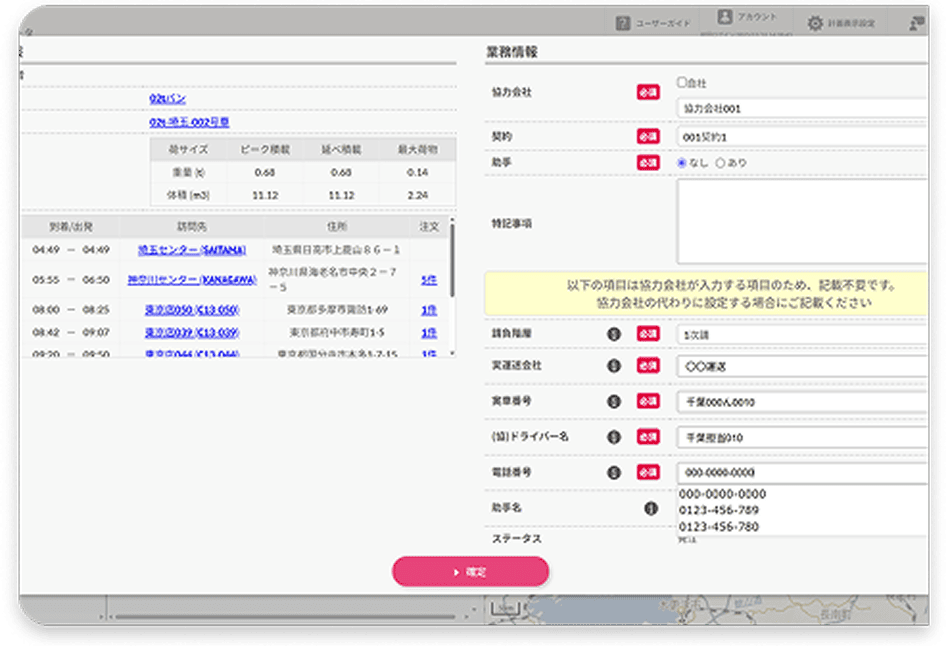Viewport: 948px width, 646px height.
Task: Choose suggestion 000-0000-0000 from the list
Action: click(722, 494)
